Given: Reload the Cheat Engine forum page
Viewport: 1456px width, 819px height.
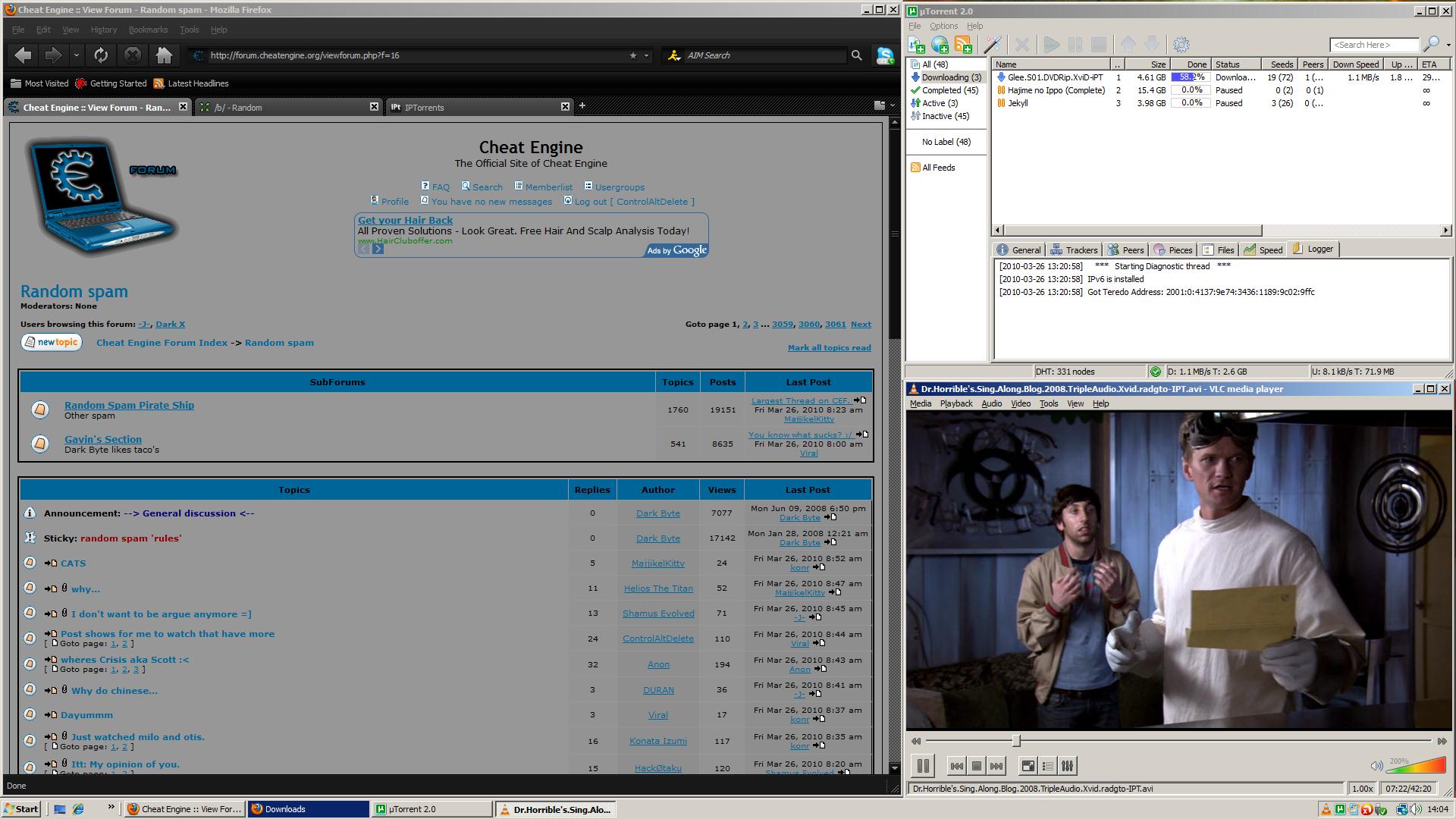Looking at the screenshot, I should [x=99, y=55].
